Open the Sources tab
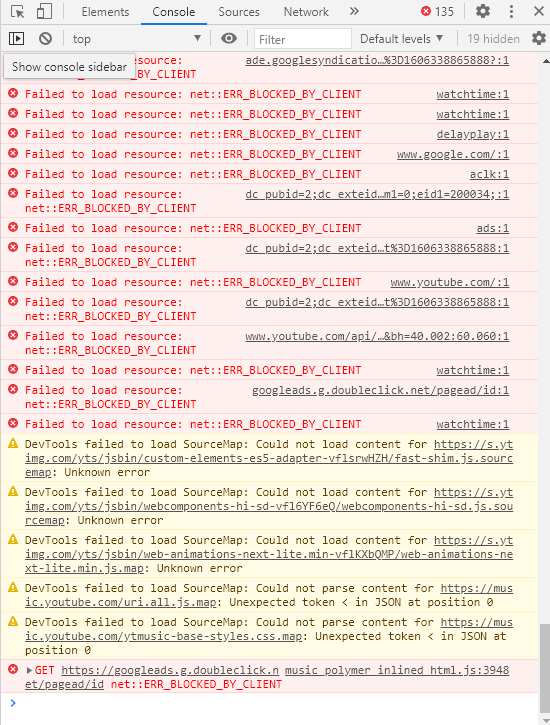The width and height of the screenshot is (550, 725). [x=239, y=12]
